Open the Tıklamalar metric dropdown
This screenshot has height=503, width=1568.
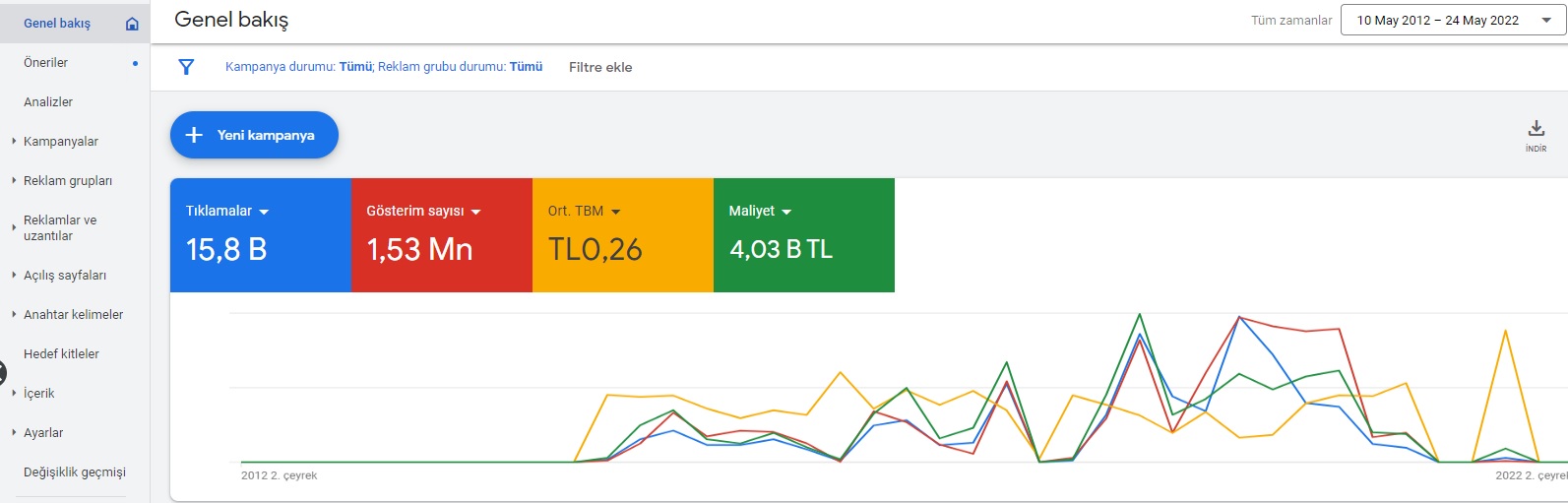(x=264, y=212)
